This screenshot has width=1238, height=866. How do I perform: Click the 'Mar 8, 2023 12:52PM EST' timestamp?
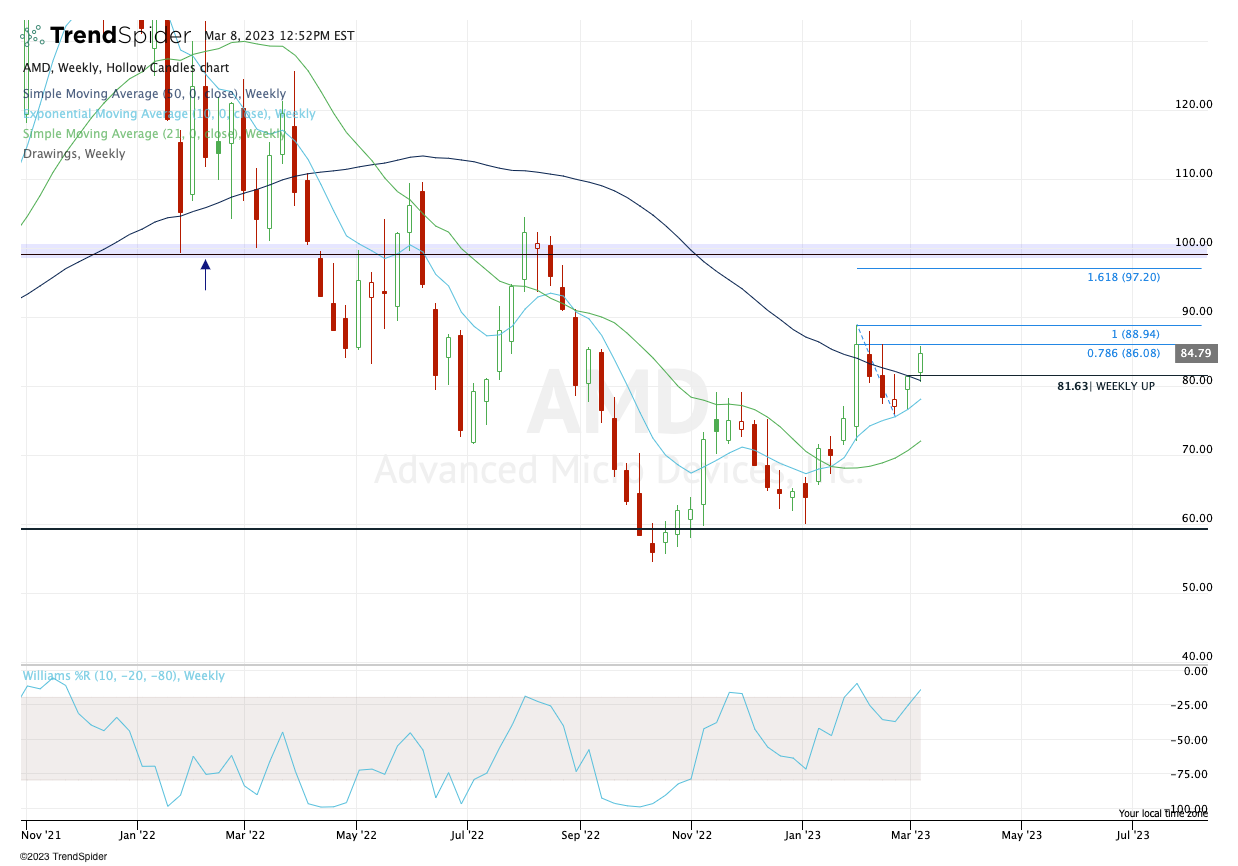point(279,36)
